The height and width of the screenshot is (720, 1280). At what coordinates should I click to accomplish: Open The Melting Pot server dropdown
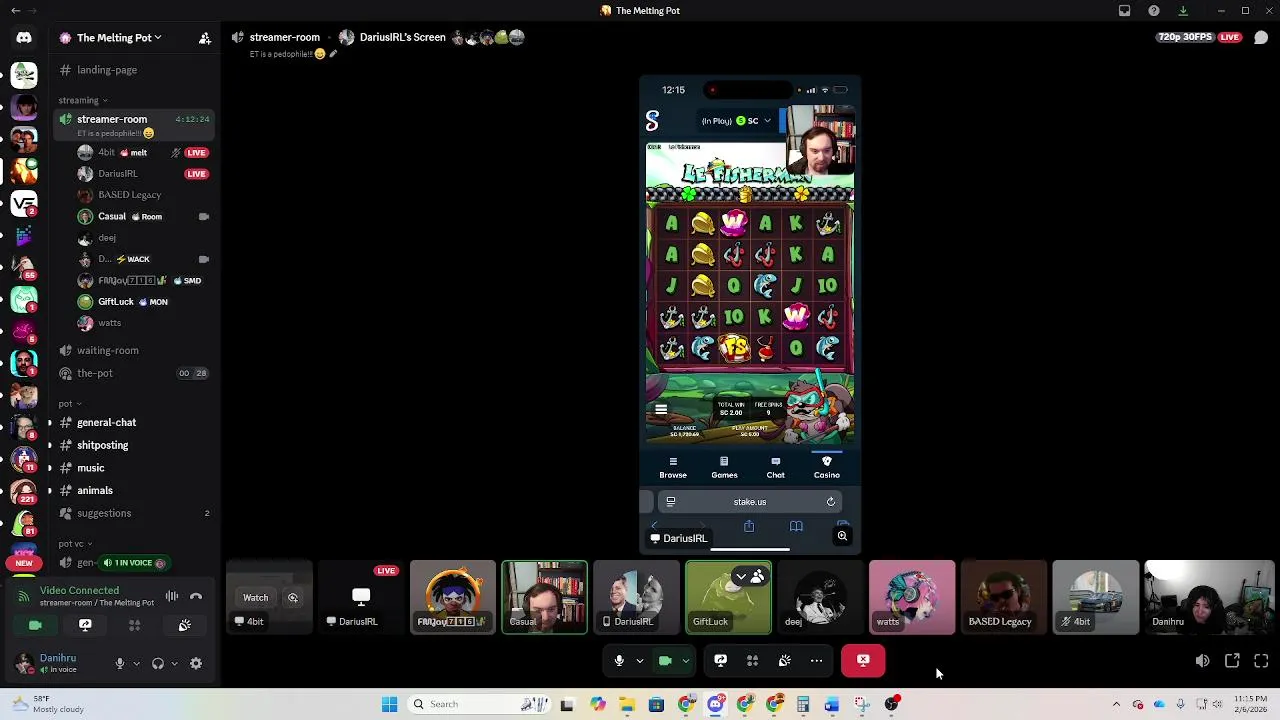[118, 38]
